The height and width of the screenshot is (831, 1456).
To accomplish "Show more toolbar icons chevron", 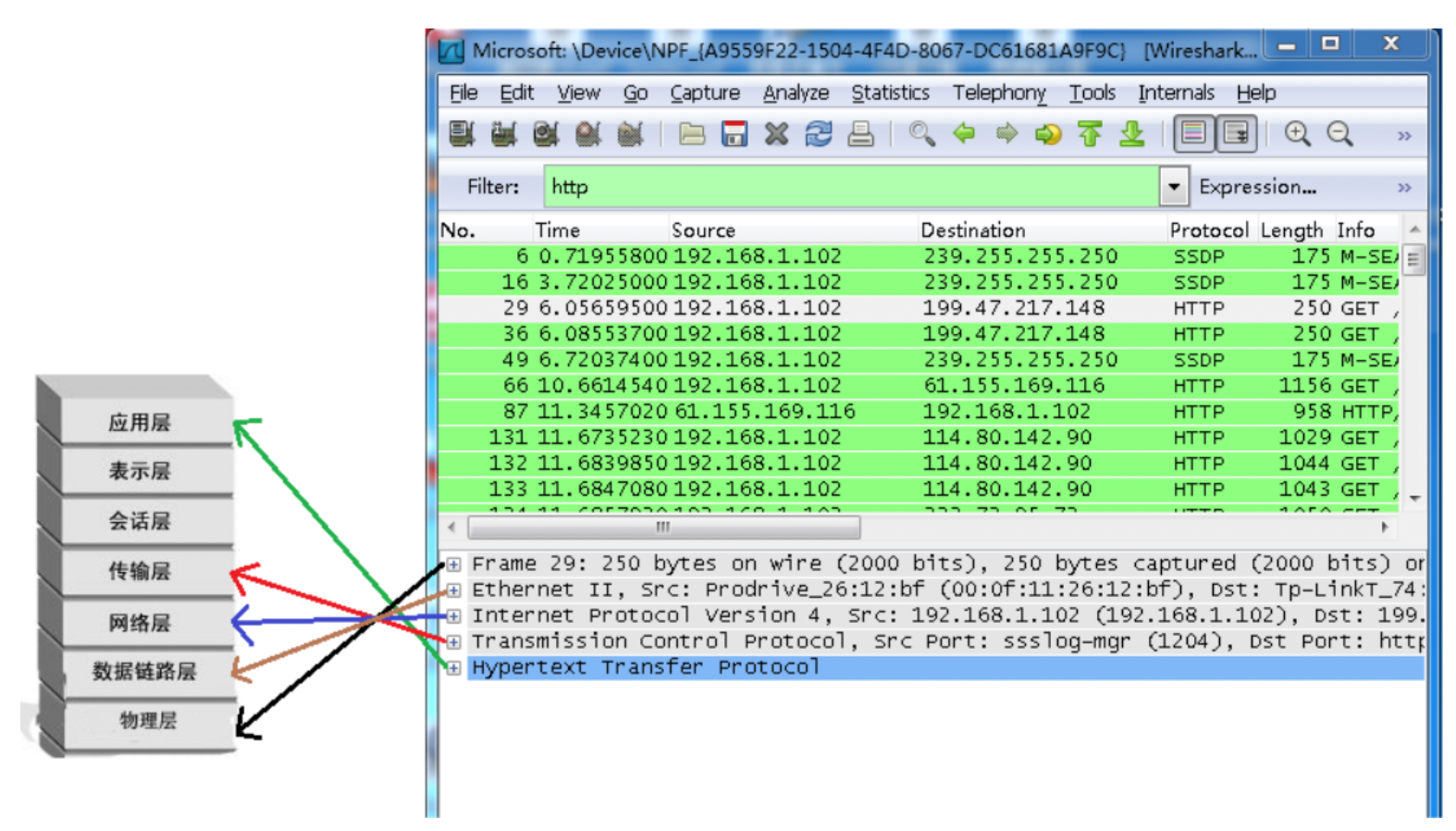I will click(x=1404, y=136).
